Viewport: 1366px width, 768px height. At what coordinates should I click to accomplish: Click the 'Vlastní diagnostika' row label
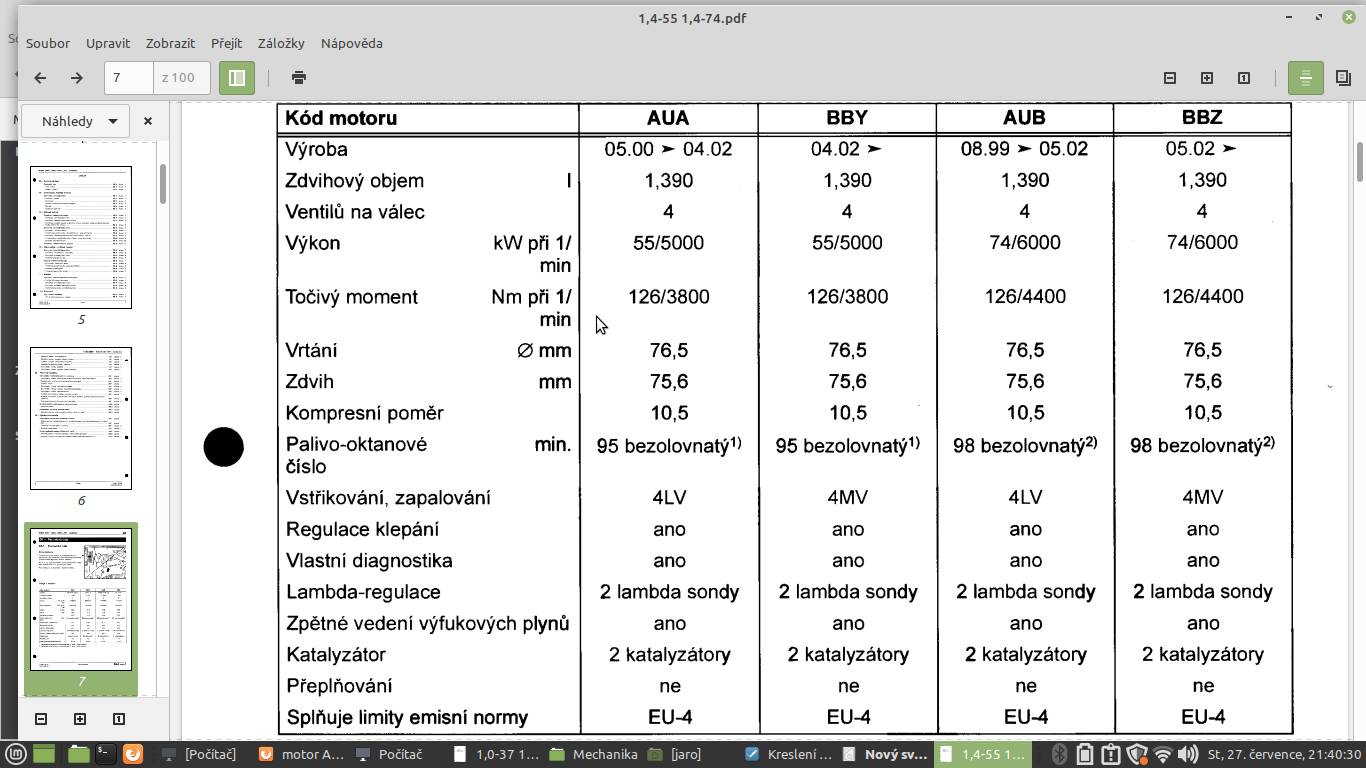click(369, 561)
